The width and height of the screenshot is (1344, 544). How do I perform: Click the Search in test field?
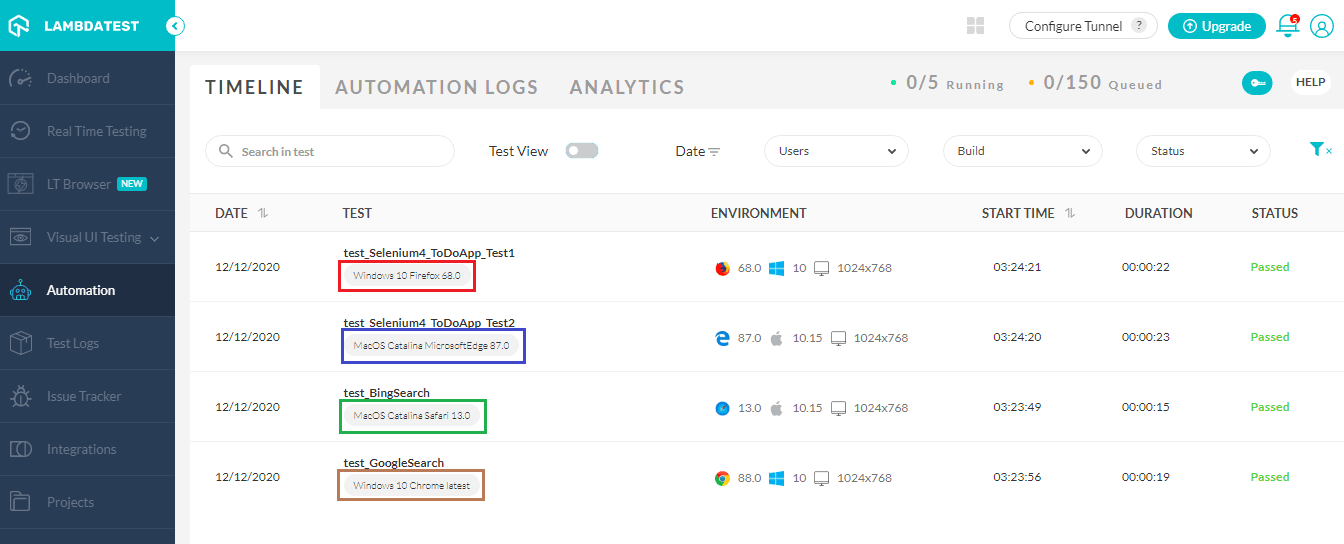(330, 151)
